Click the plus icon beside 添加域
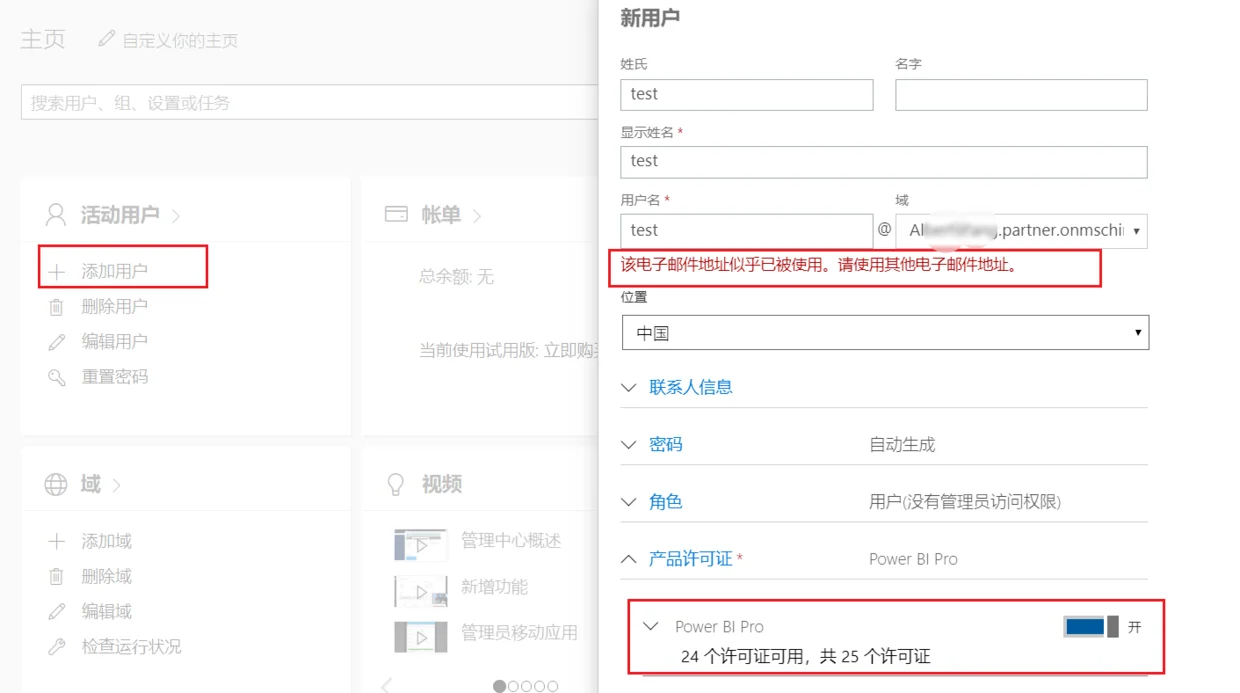This screenshot has height=693, width=1240. [57, 541]
